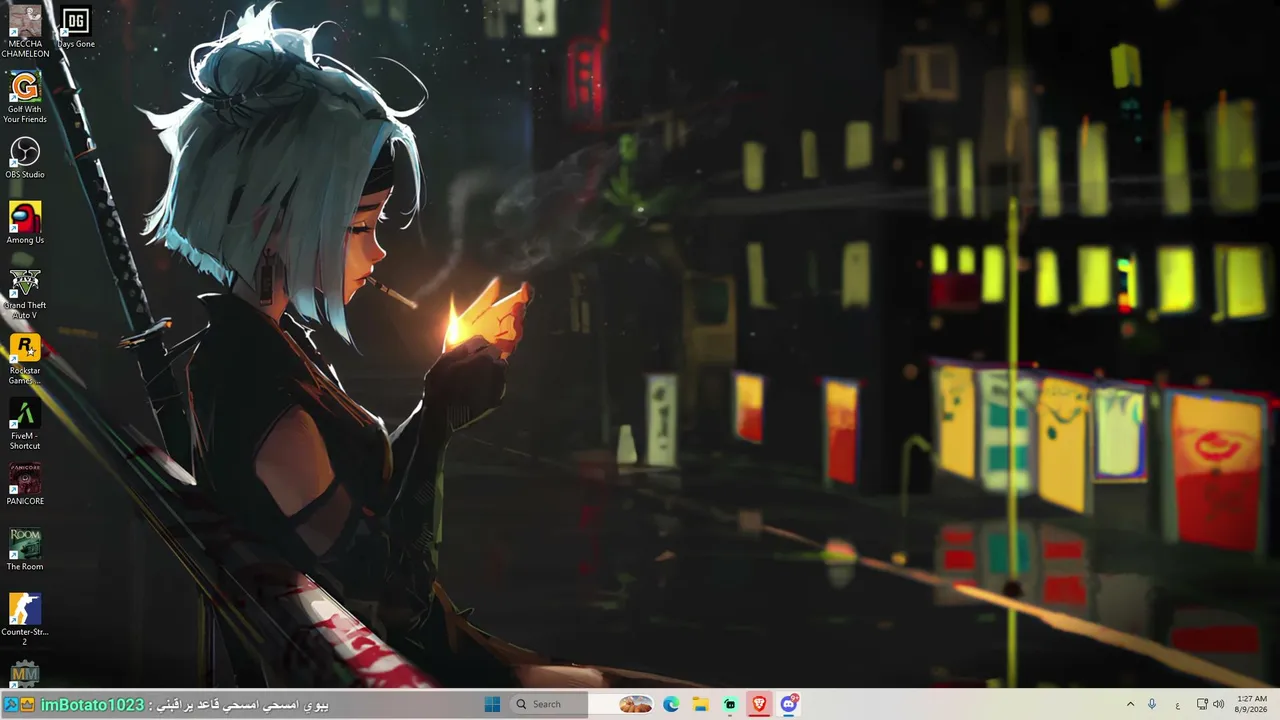This screenshot has height=720, width=1280.
Task: Select the FiveM shortcut icon
Action: pos(25,424)
